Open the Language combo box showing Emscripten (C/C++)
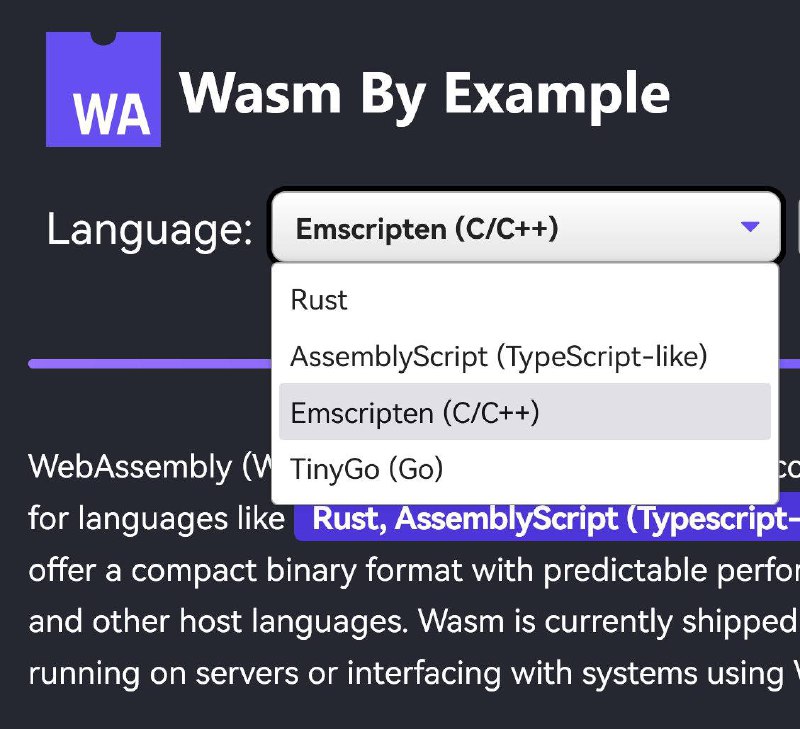This screenshot has height=729, width=800. (x=450, y=228)
